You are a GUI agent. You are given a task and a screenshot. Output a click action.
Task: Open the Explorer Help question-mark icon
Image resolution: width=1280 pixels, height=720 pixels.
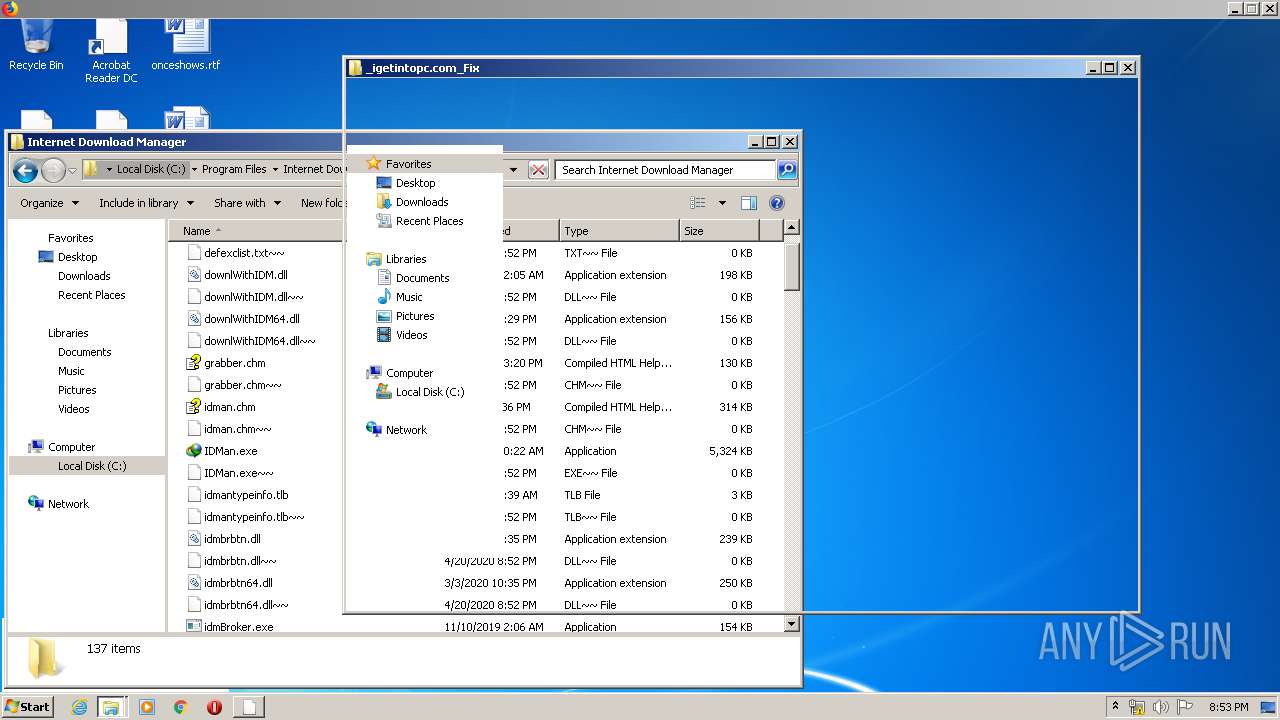(777, 203)
